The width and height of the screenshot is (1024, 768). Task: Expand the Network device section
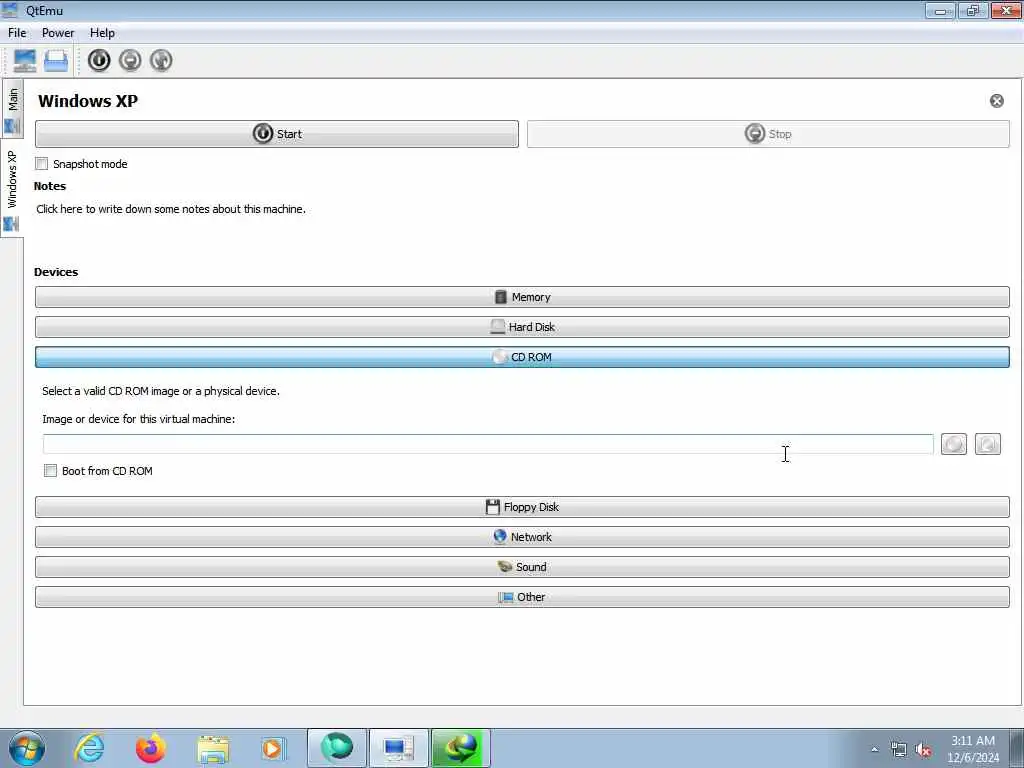coord(522,537)
